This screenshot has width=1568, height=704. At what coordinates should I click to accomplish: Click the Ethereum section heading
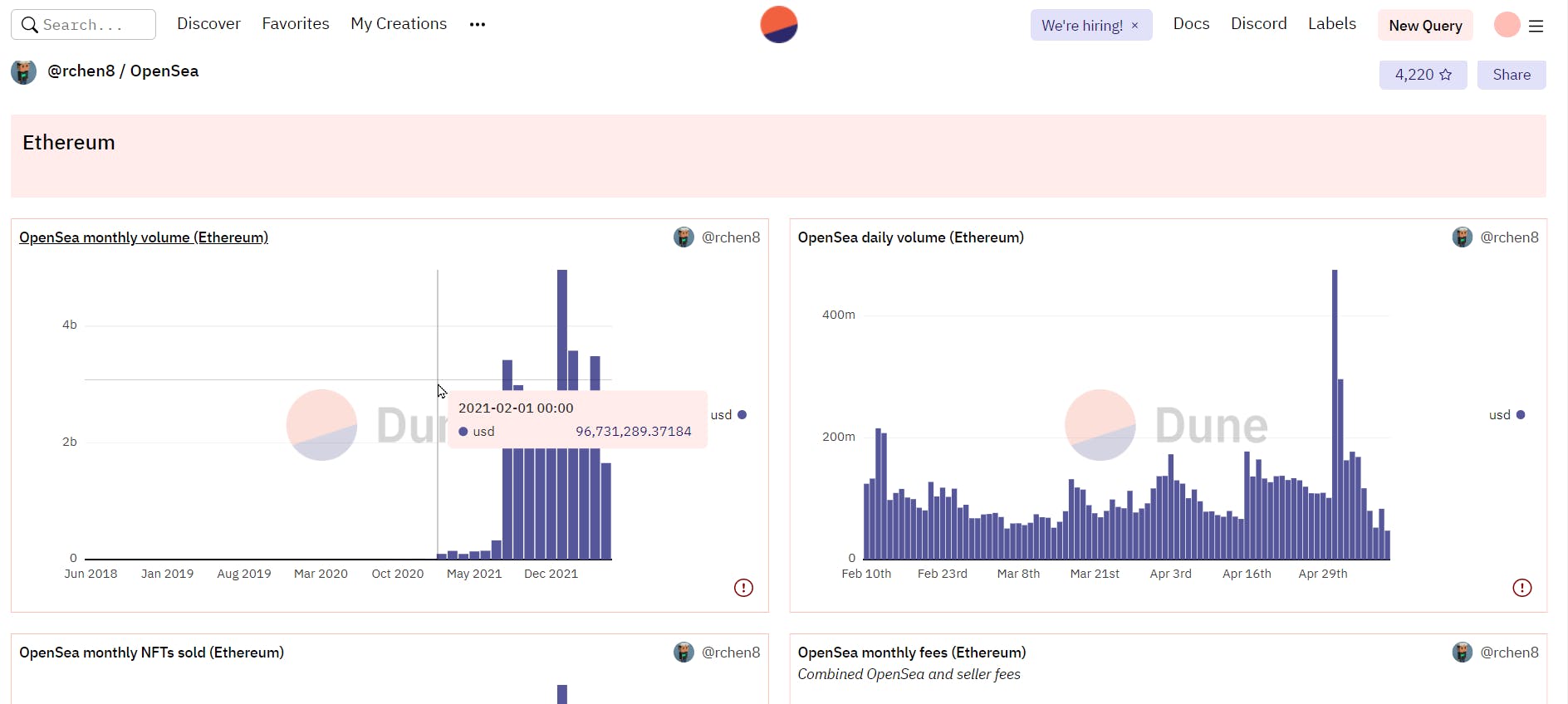69,143
